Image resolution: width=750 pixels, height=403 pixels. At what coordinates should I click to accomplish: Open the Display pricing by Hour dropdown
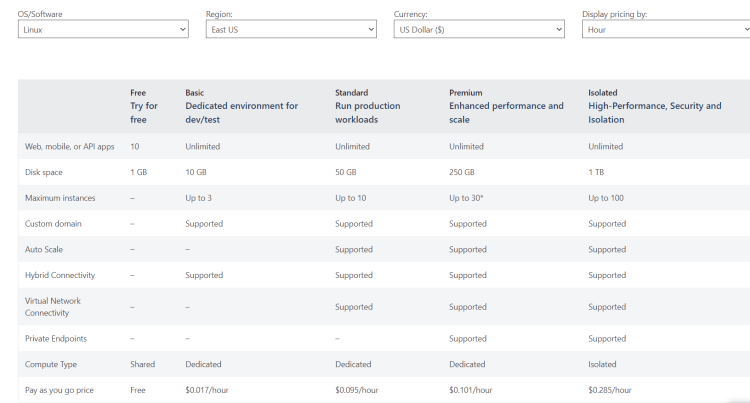(x=666, y=29)
